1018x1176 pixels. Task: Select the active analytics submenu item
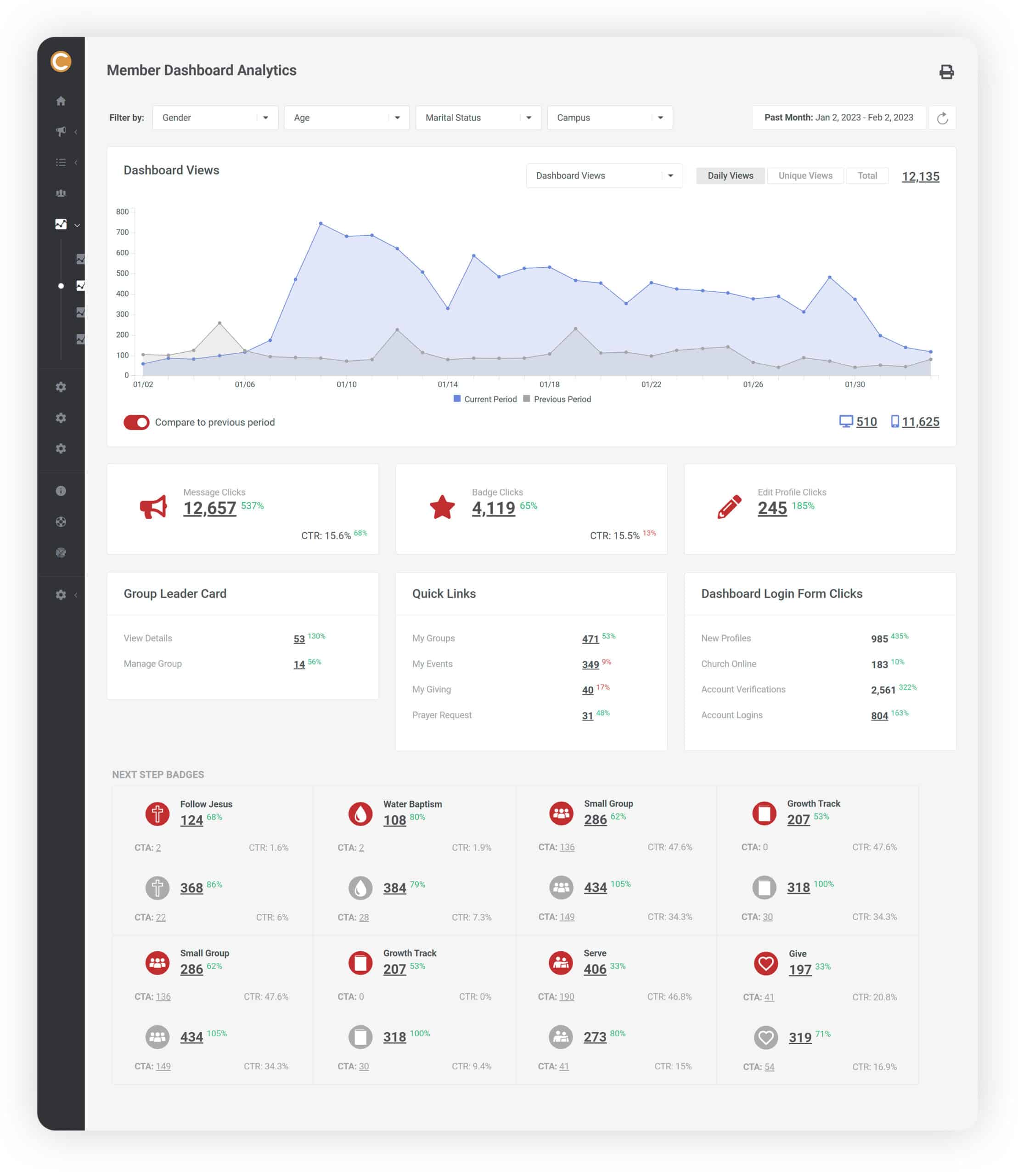click(x=80, y=286)
